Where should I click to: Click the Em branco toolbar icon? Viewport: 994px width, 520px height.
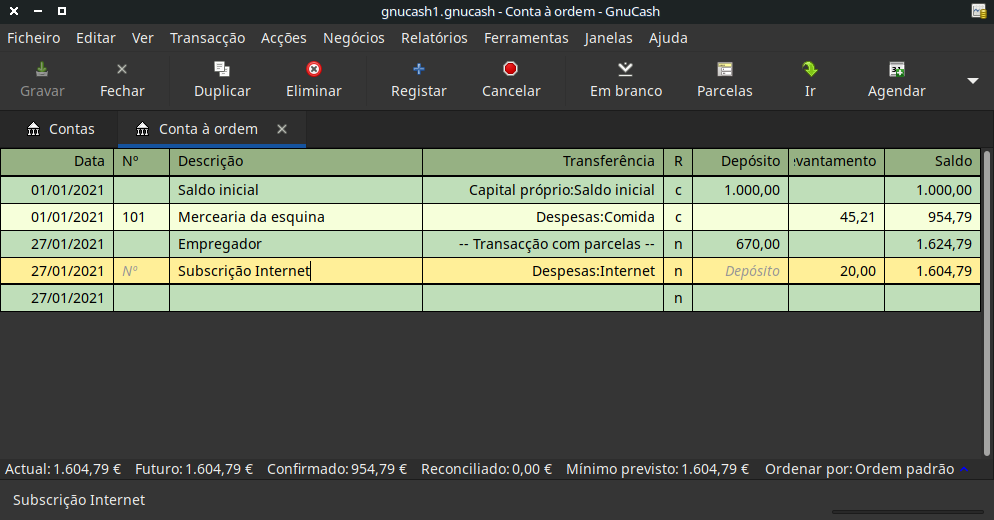(626, 69)
